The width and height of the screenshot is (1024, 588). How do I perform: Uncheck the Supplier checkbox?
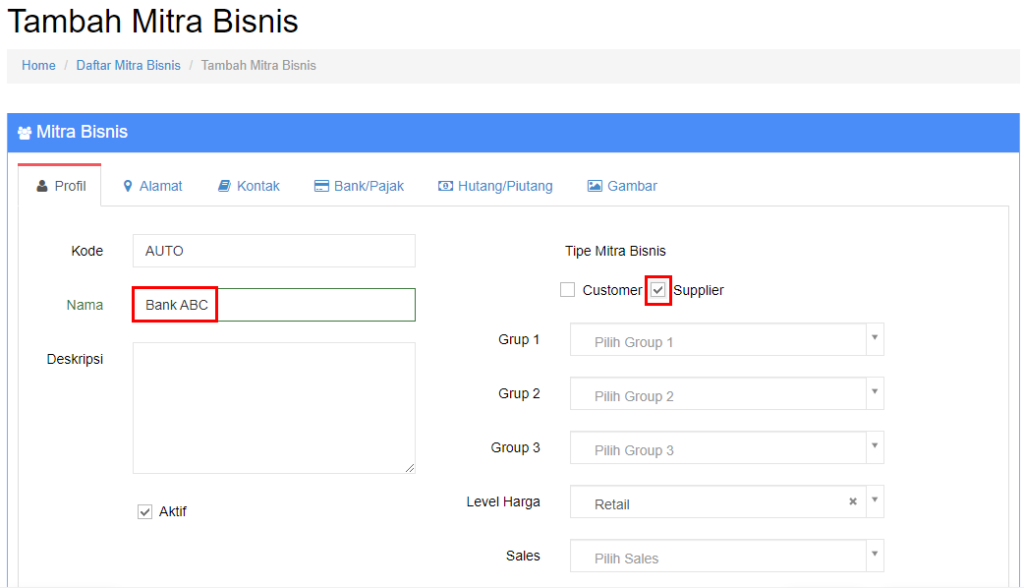(x=660, y=289)
